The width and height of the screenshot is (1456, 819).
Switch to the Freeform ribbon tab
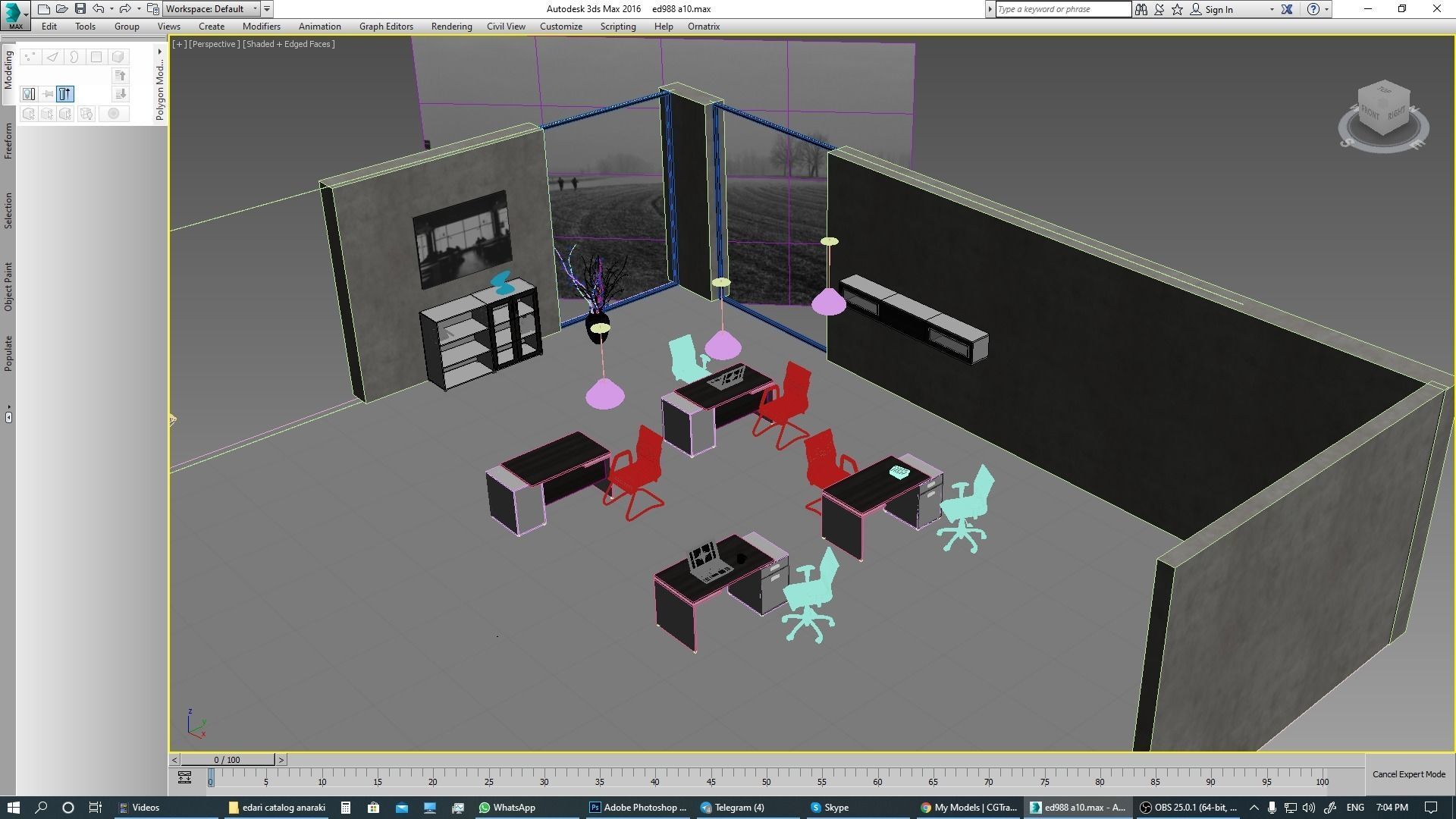[x=8, y=141]
